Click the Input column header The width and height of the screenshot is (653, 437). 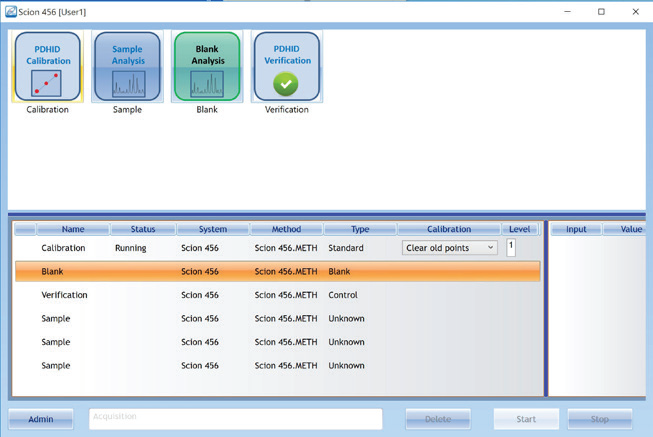click(x=576, y=229)
